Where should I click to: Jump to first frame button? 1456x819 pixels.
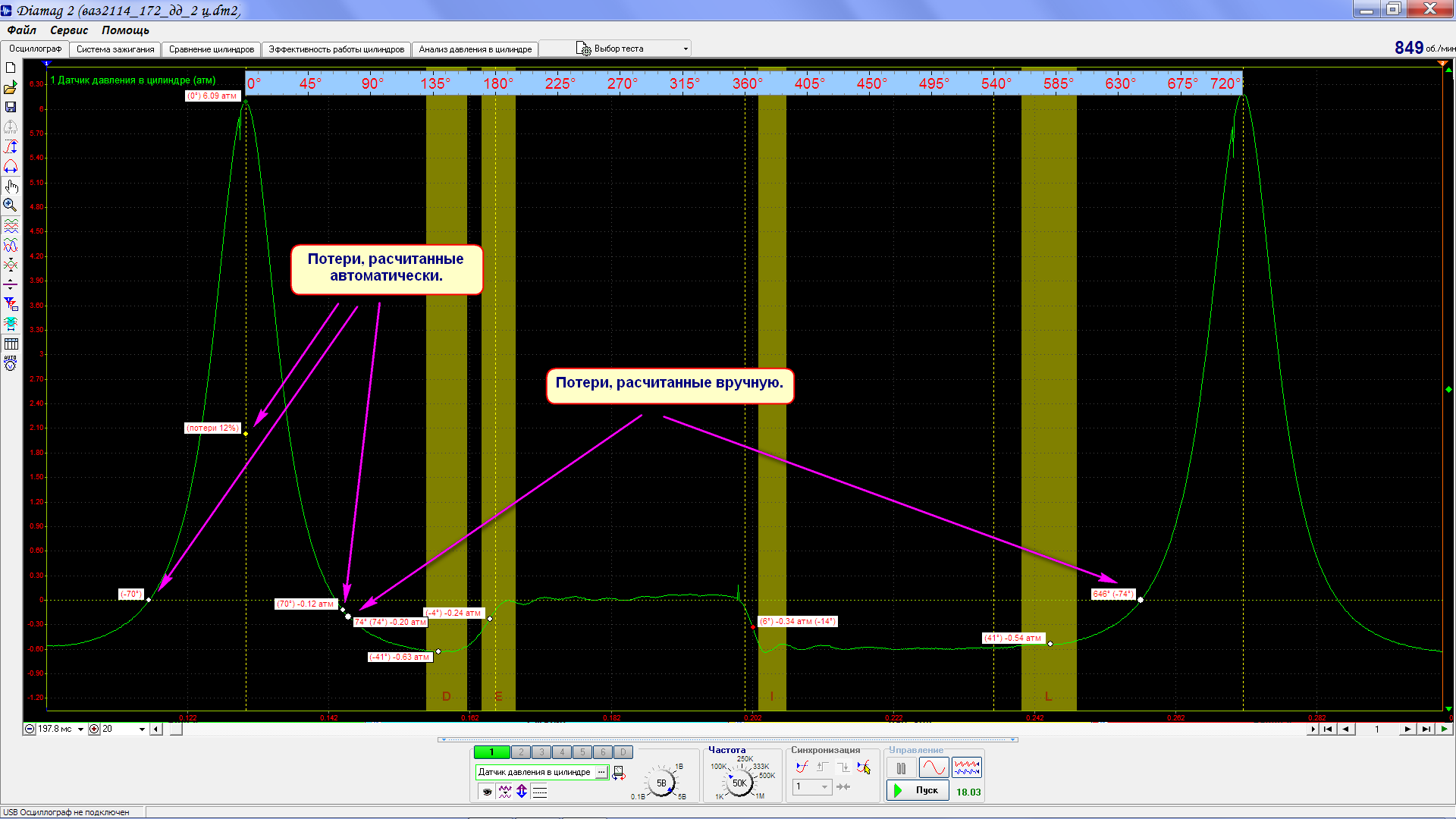point(1328,730)
